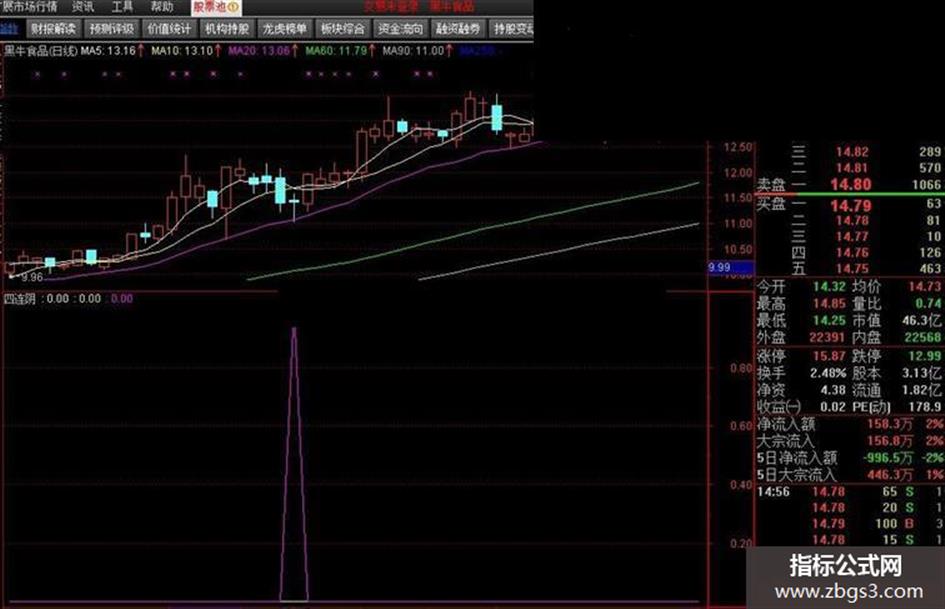Open the 持股变动 button in toolbar
Viewport: 945px width, 609px height.
(x=512, y=28)
